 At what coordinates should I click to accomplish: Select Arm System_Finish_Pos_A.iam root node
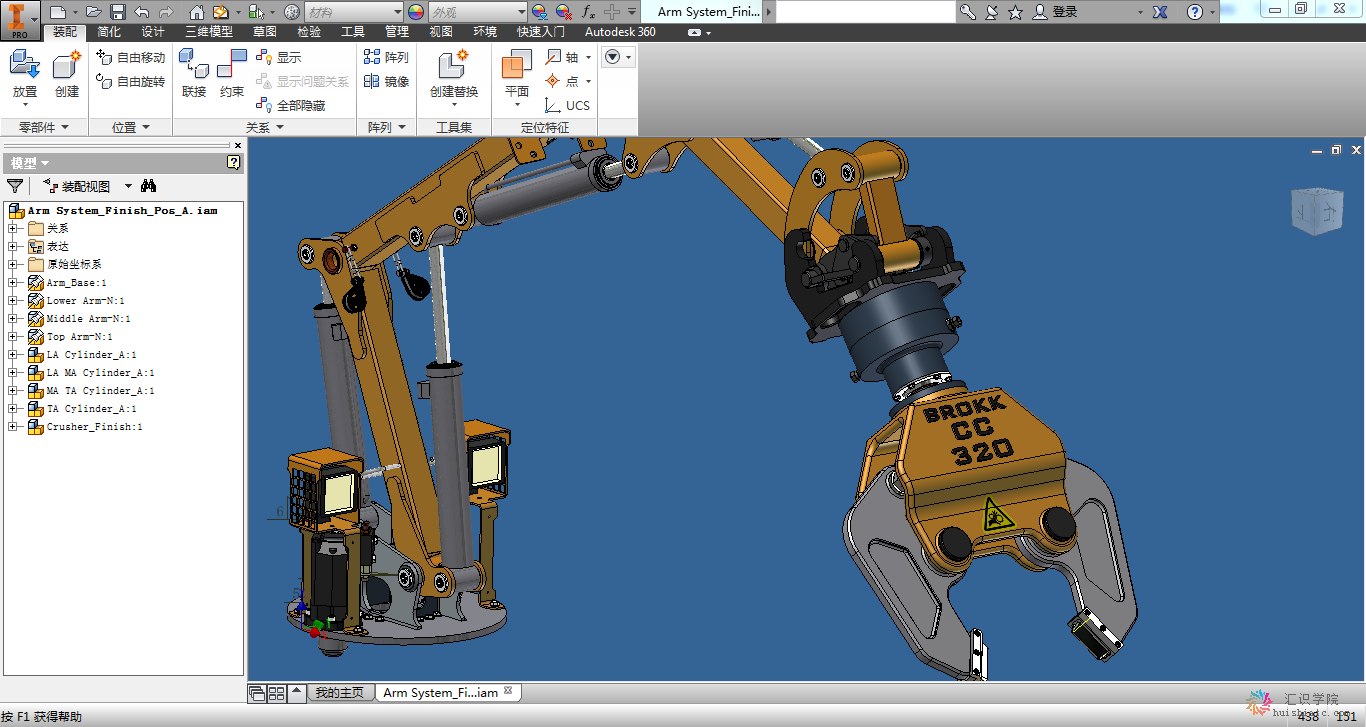[x=122, y=211]
